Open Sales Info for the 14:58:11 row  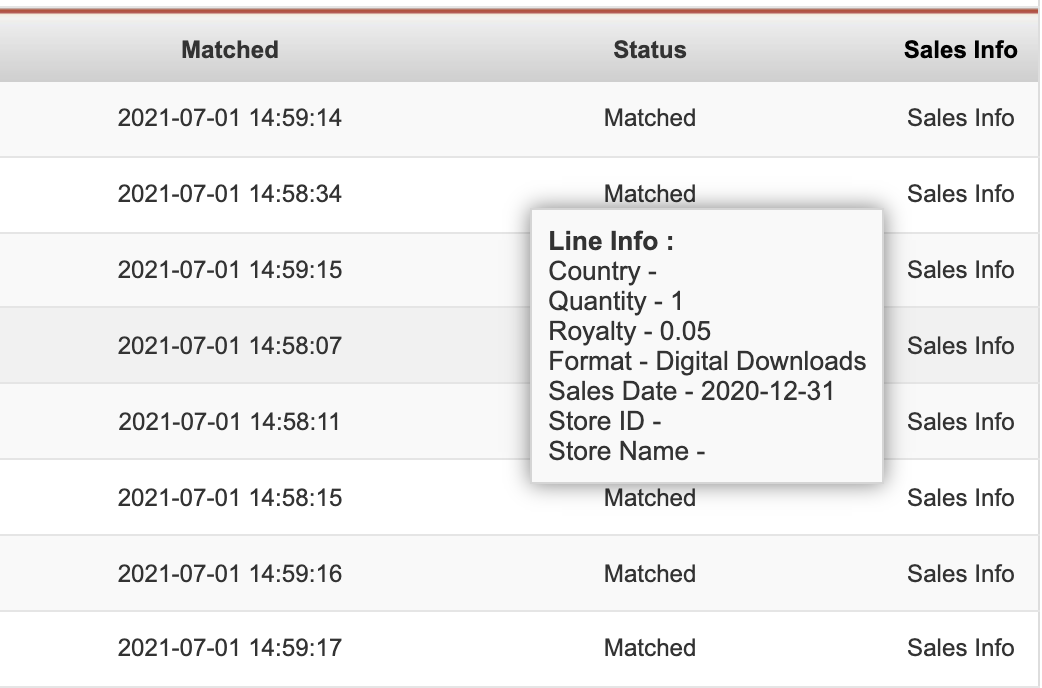[x=960, y=421]
